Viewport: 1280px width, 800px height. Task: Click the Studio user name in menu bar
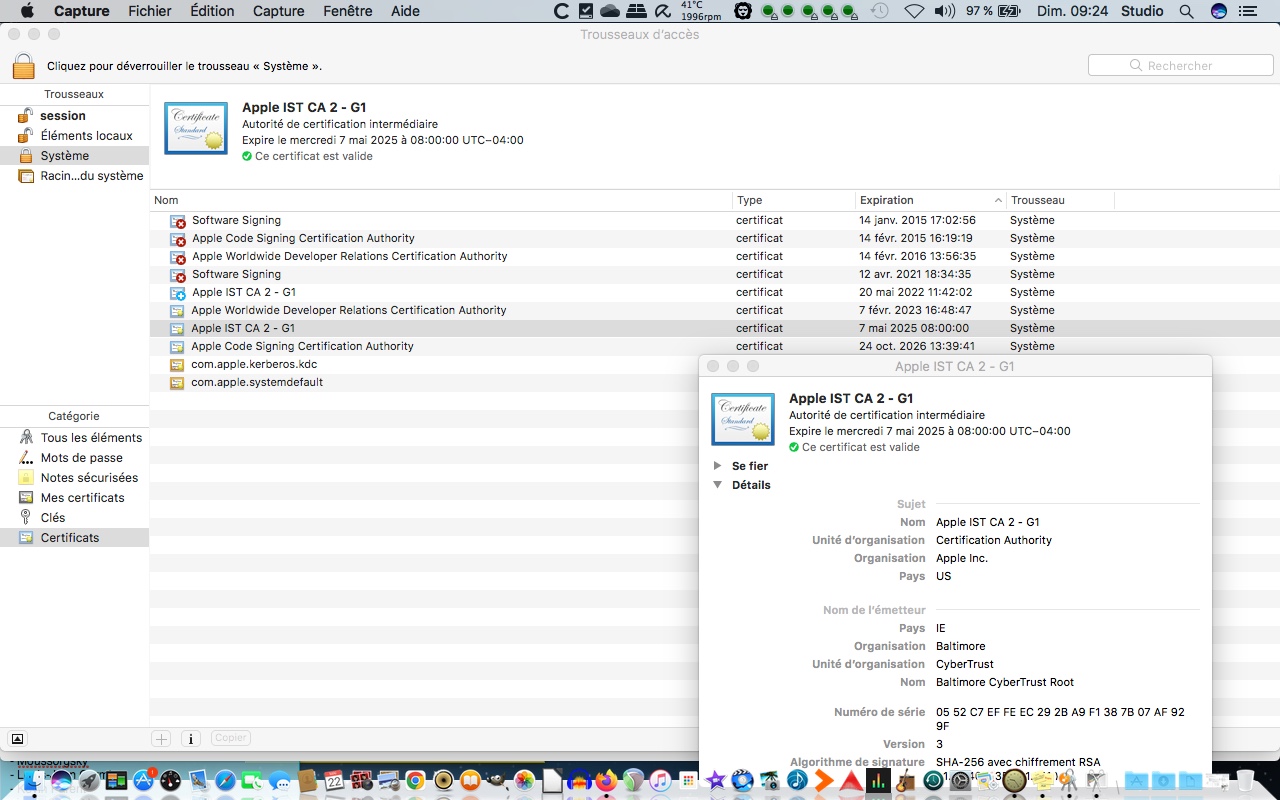(1142, 11)
